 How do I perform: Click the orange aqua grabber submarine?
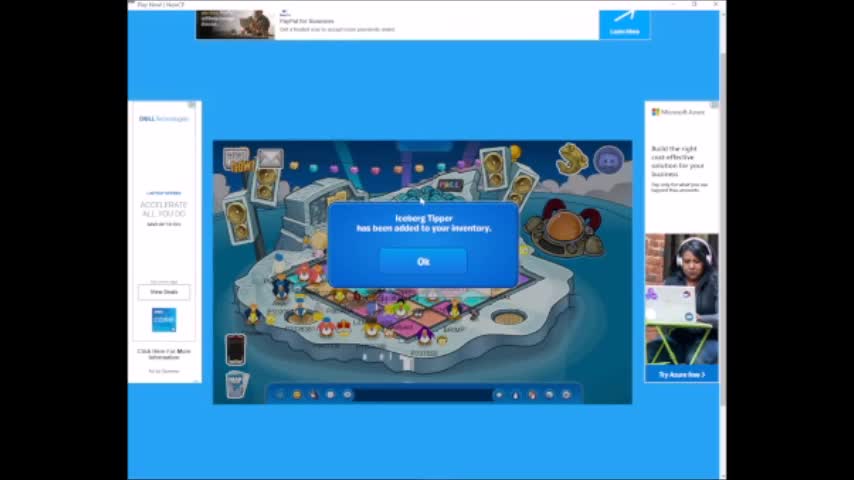click(x=564, y=229)
